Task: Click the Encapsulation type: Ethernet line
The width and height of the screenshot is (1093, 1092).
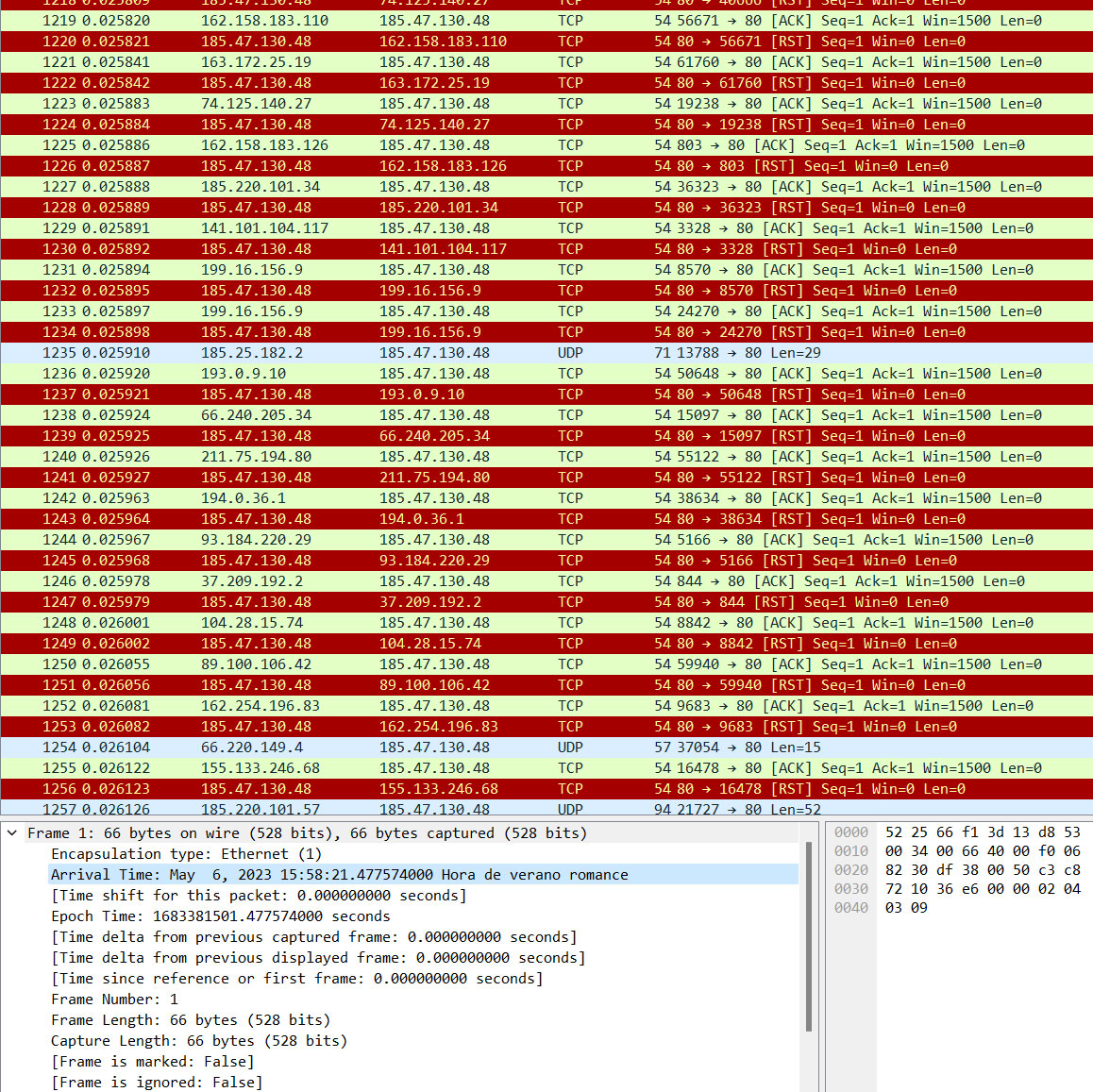Action: point(186,854)
